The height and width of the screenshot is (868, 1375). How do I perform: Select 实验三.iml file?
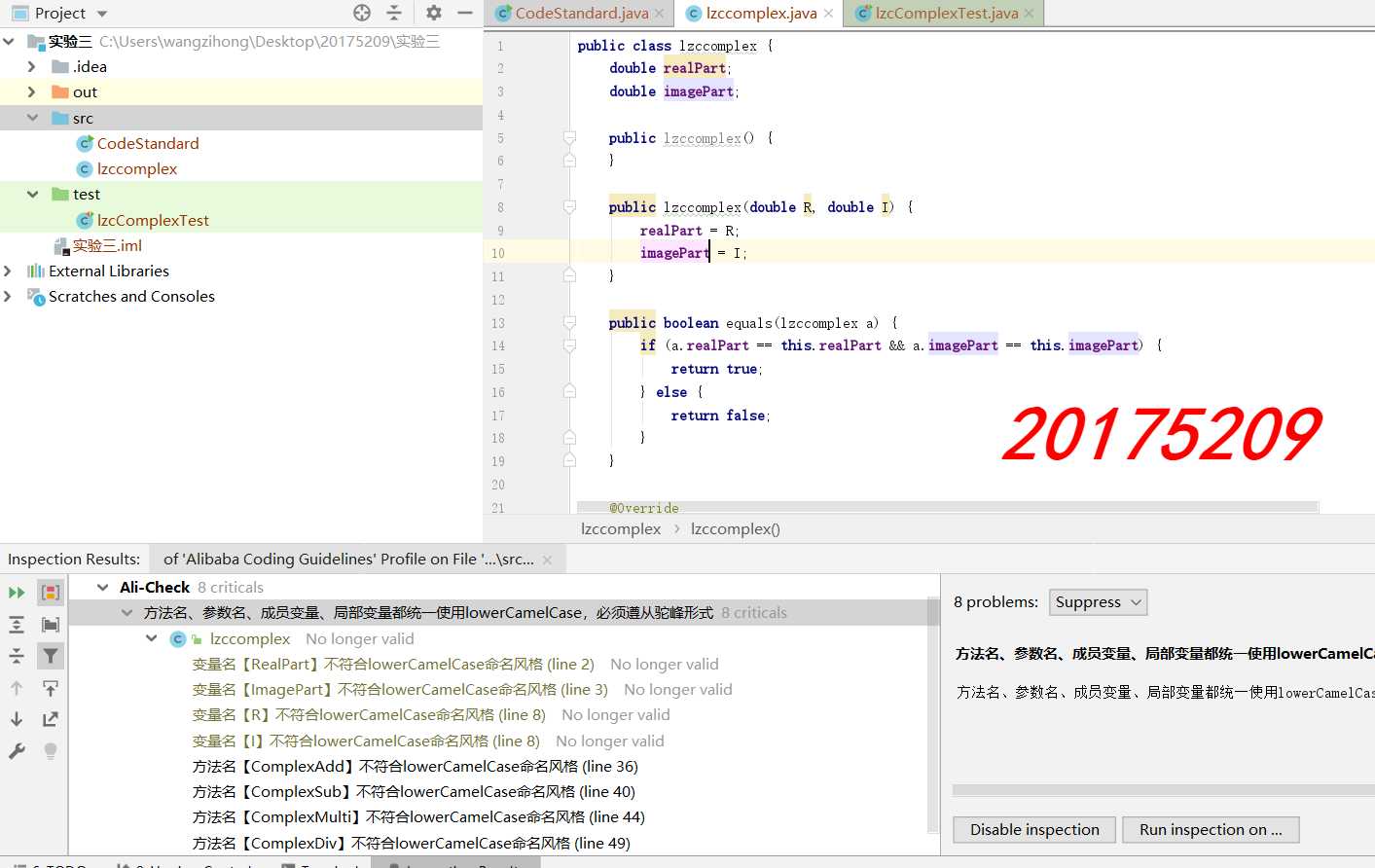pyautogui.click(x=107, y=245)
